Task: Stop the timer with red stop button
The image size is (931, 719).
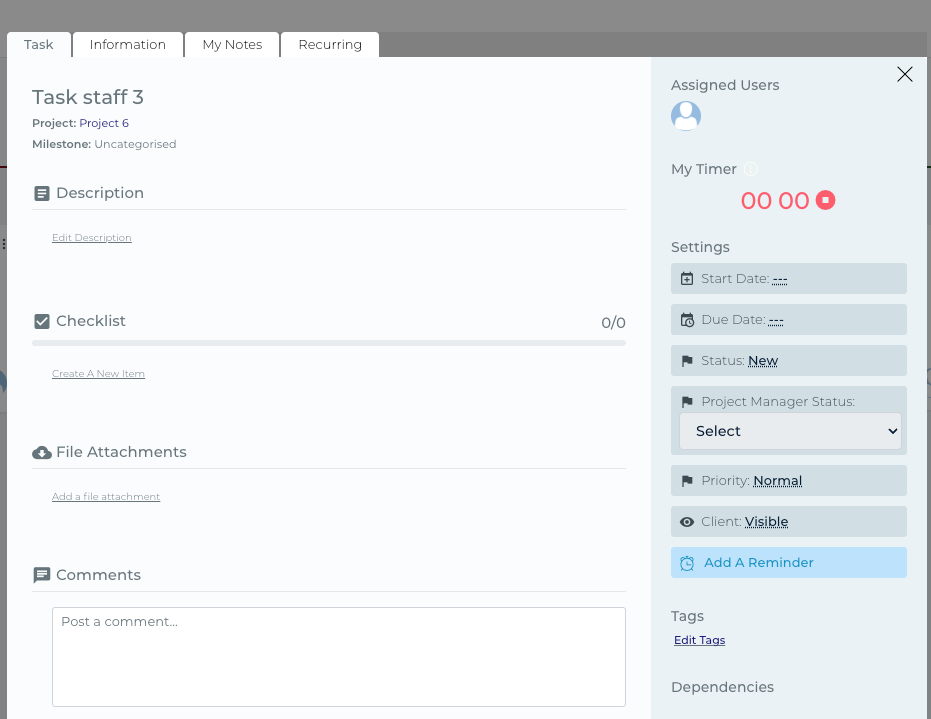Action: [x=825, y=200]
